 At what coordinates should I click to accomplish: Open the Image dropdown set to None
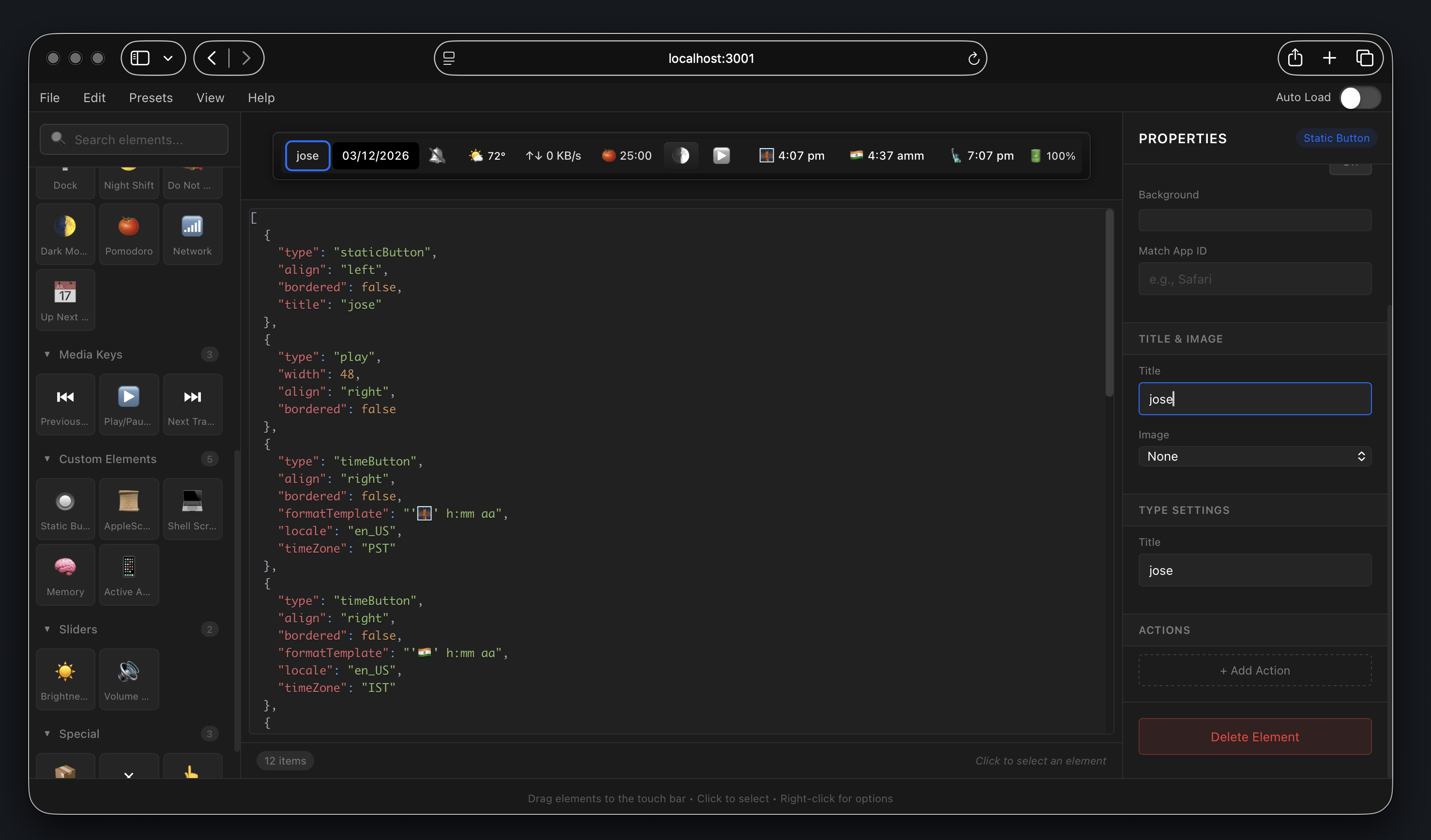pyautogui.click(x=1254, y=456)
